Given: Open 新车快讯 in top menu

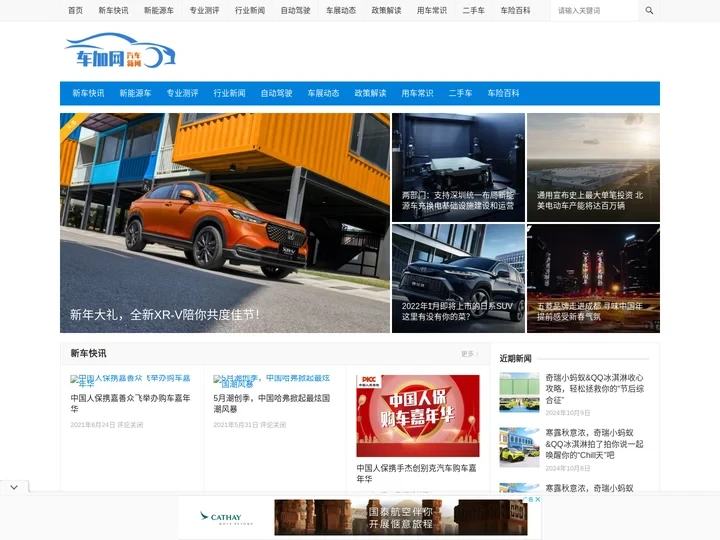Looking at the screenshot, I should point(113,10).
